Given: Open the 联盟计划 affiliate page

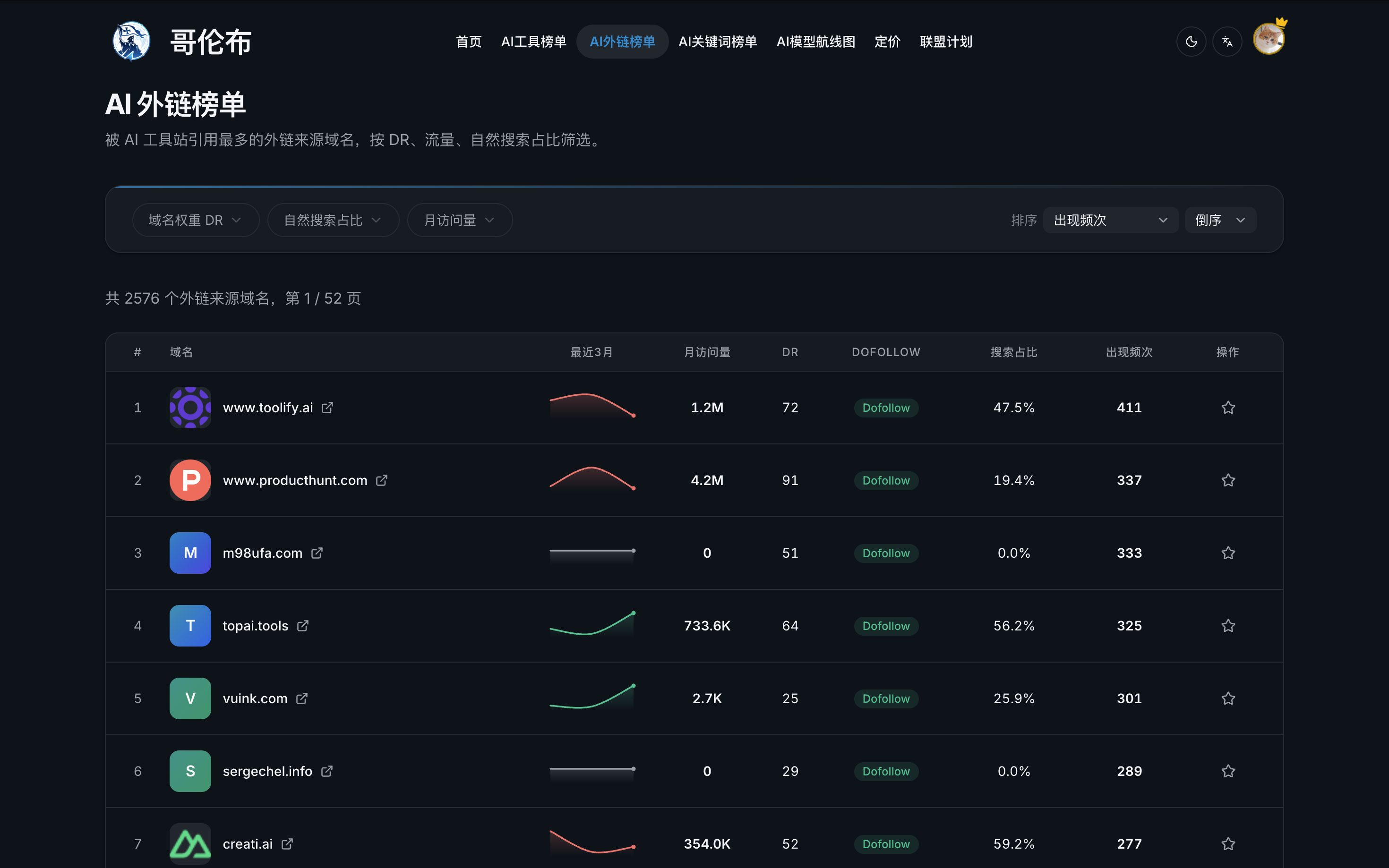Looking at the screenshot, I should pos(946,42).
